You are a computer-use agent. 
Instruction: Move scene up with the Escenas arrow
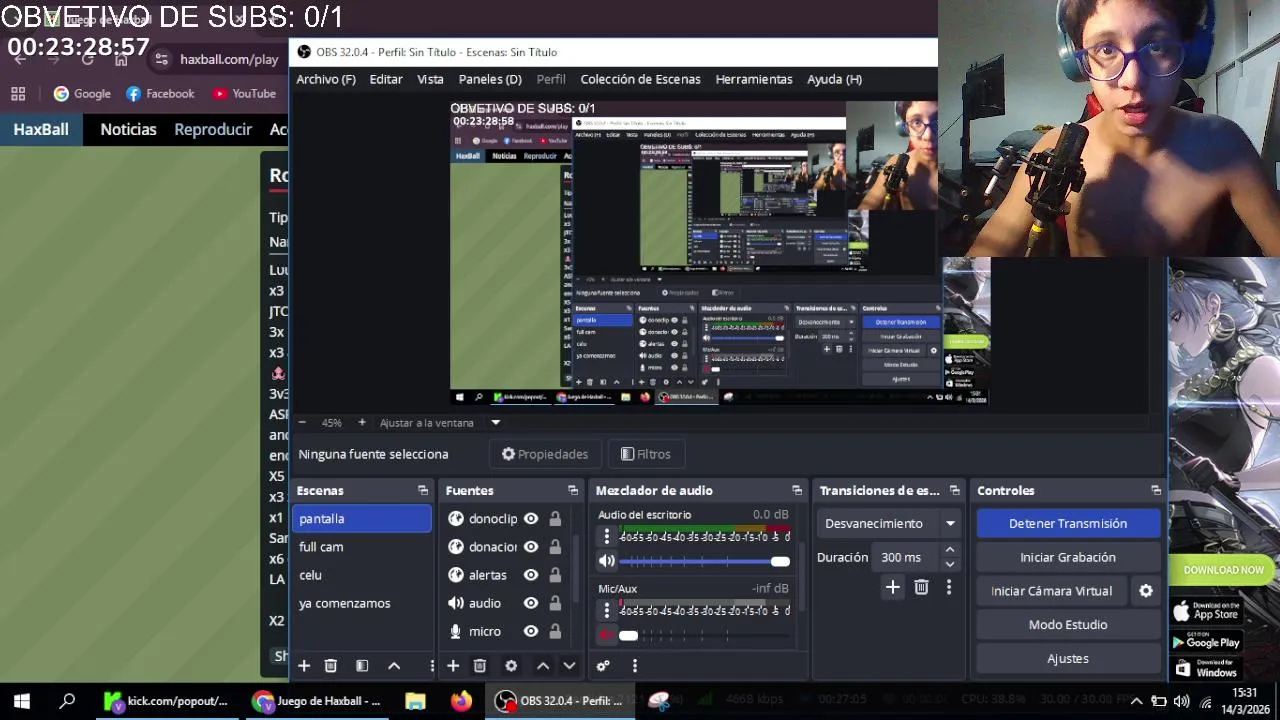[x=394, y=666]
